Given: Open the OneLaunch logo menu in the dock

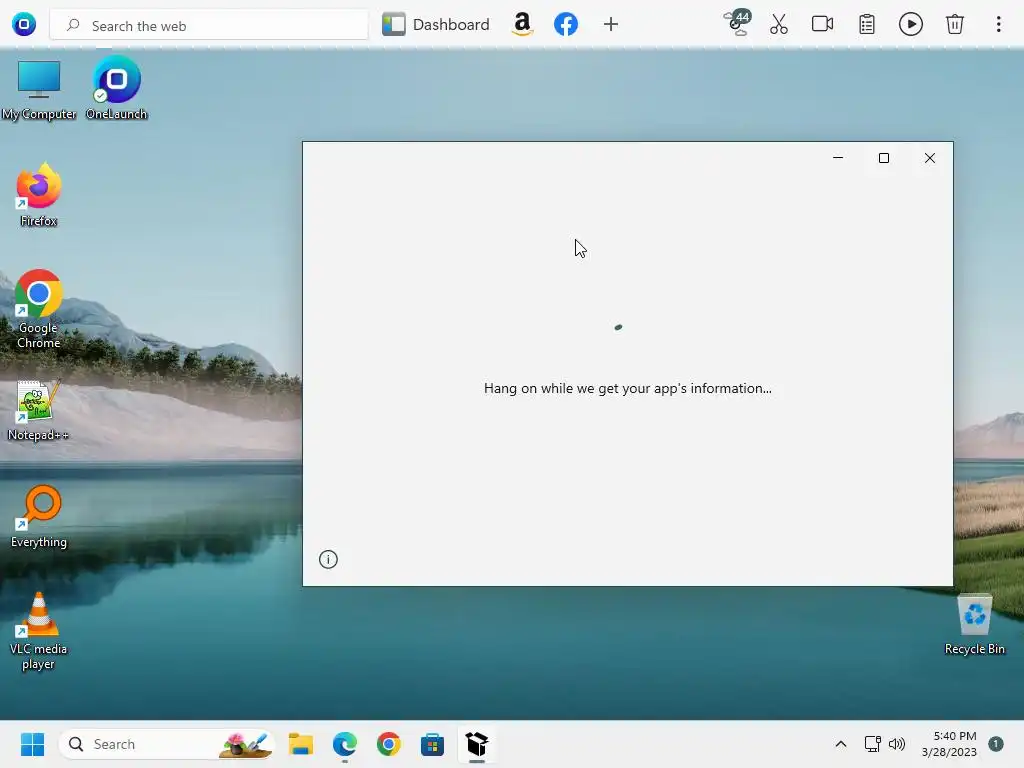Looking at the screenshot, I should (24, 25).
